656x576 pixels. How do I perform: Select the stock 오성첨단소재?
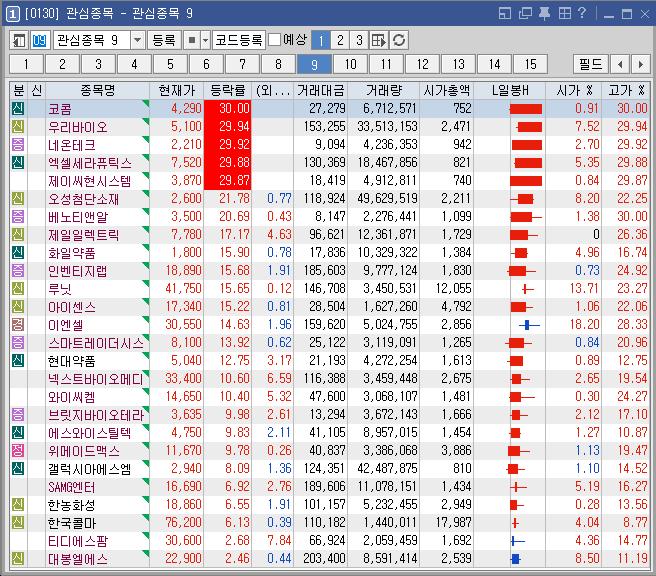(83, 199)
